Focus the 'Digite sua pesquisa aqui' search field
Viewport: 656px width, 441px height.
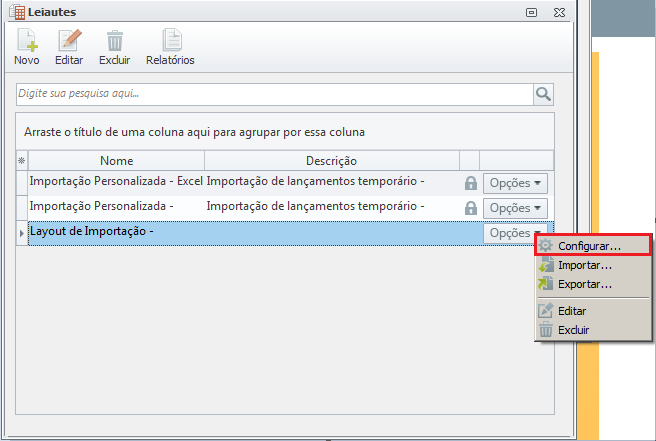click(275, 94)
